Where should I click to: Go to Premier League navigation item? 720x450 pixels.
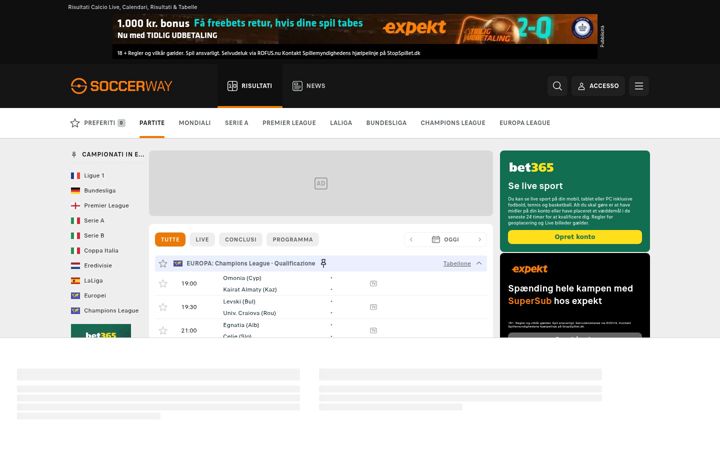[x=289, y=123]
